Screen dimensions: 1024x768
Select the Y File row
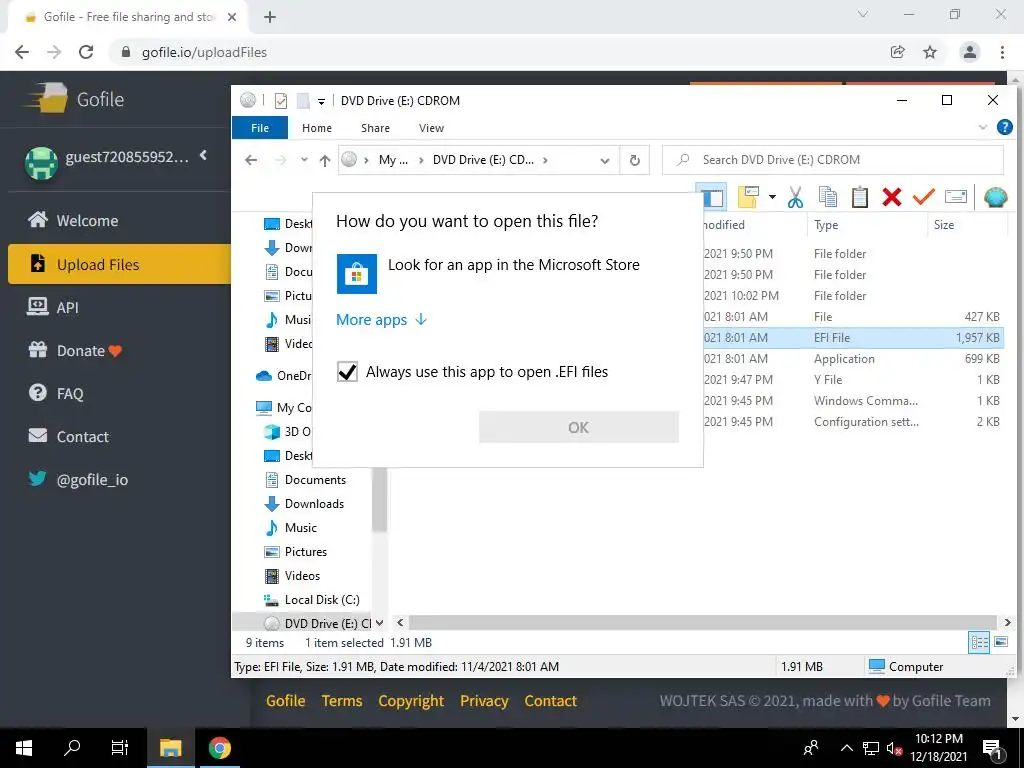(x=856, y=379)
